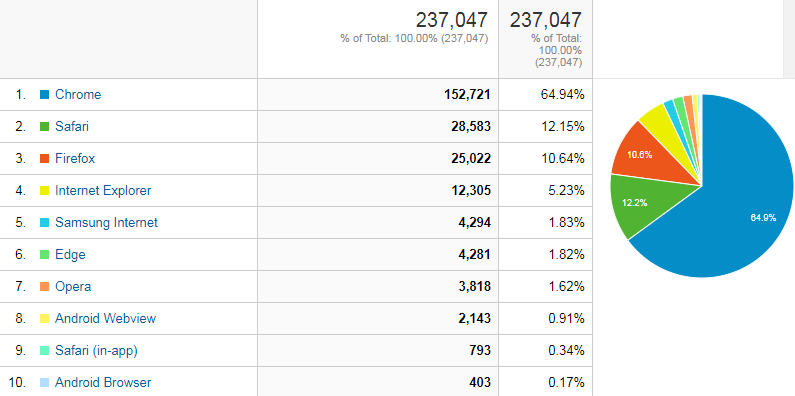Click the blue Chrome legend swatch

click(x=45, y=94)
